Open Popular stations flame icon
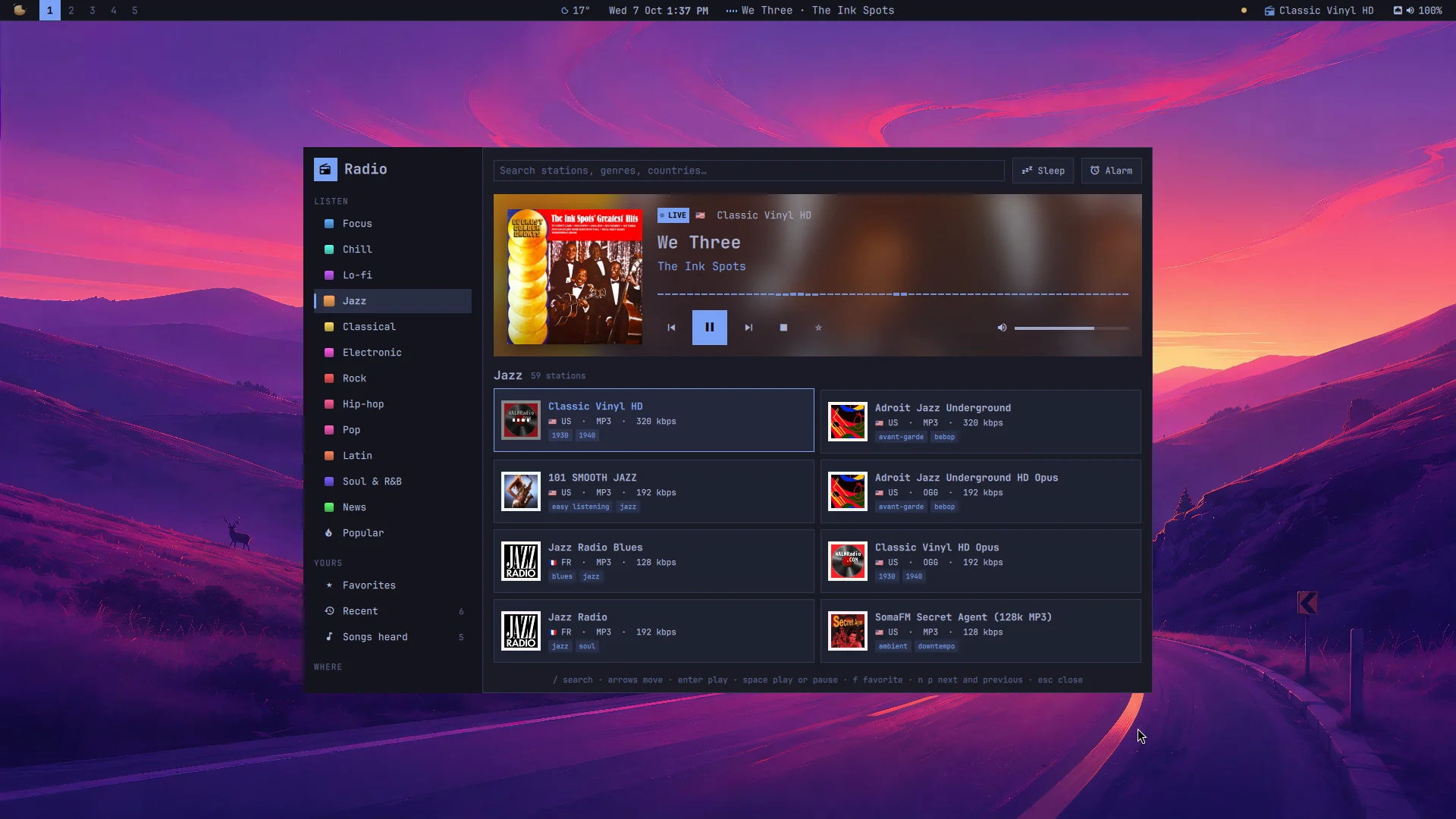1456x819 pixels. [x=329, y=533]
